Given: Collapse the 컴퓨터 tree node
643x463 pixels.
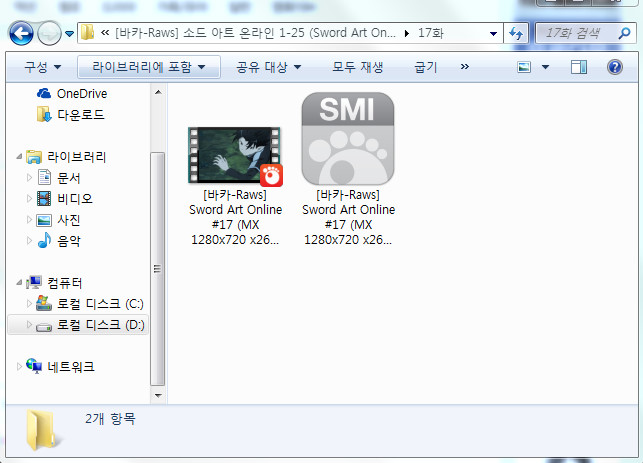Looking at the screenshot, I should click(19, 282).
